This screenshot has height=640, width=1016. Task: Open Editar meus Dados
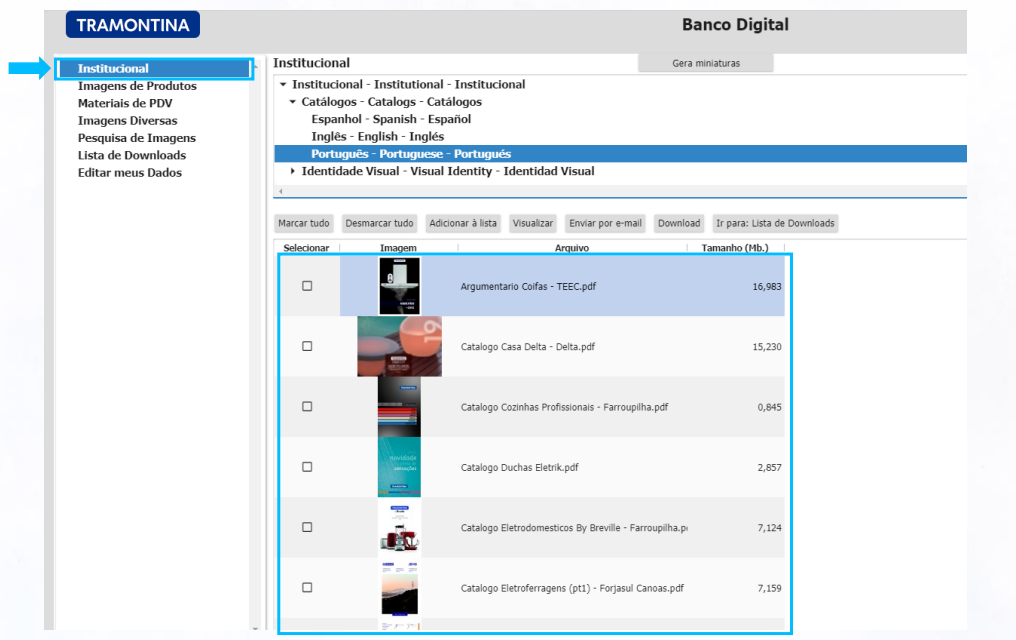(130, 173)
